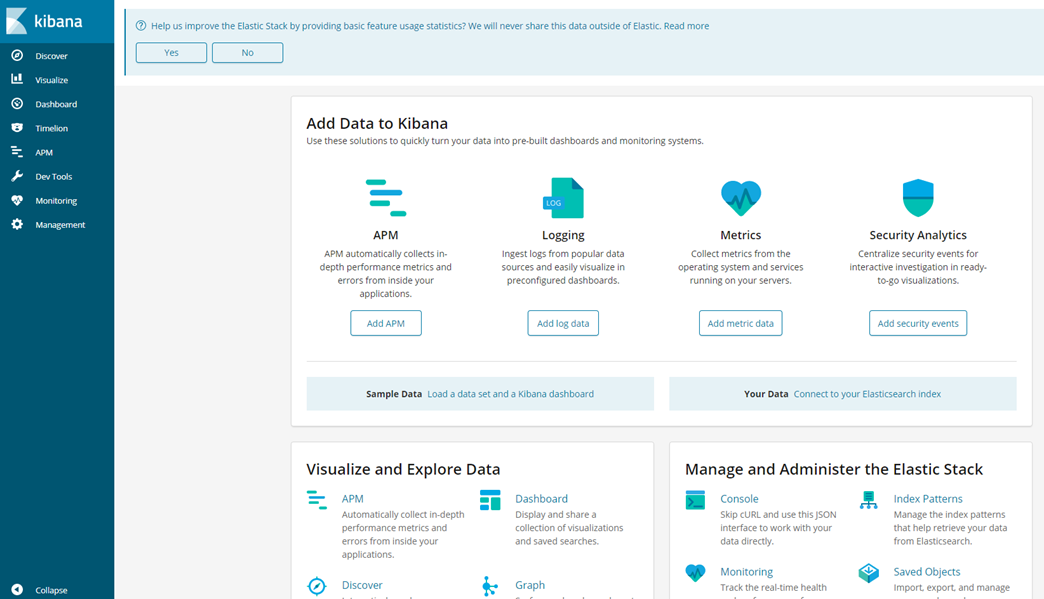The height and width of the screenshot is (599, 1044).
Task: Click the Add Data to Kibana heading
Action: point(377,123)
